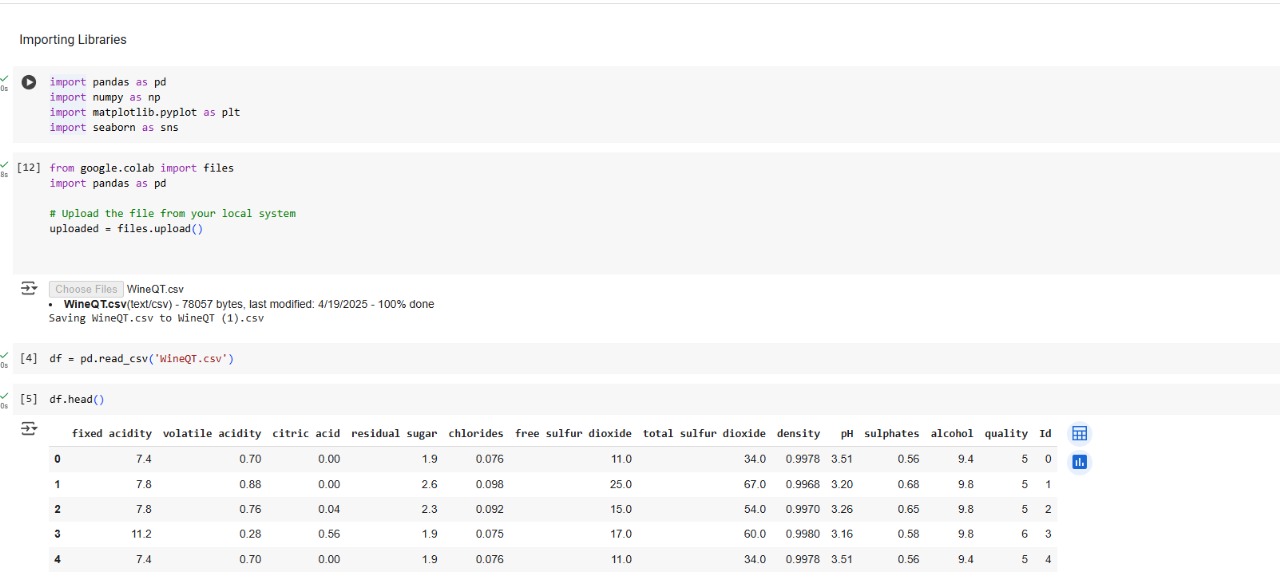The width and height of the screenshot is (1280, 579).
Task: Click the 'uploaded = files.upload()' code line
Action: 126,229
